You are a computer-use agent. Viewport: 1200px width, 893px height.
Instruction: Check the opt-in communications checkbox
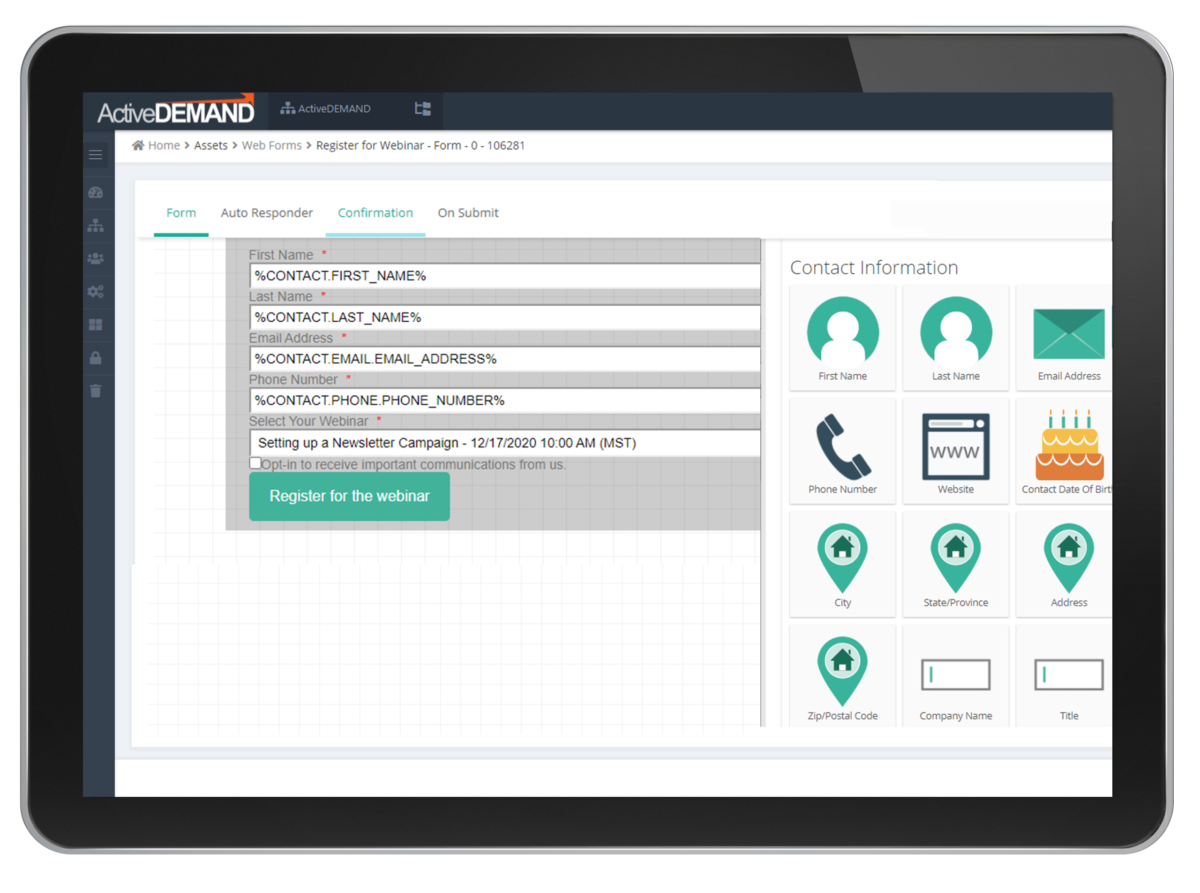point(255,463)
